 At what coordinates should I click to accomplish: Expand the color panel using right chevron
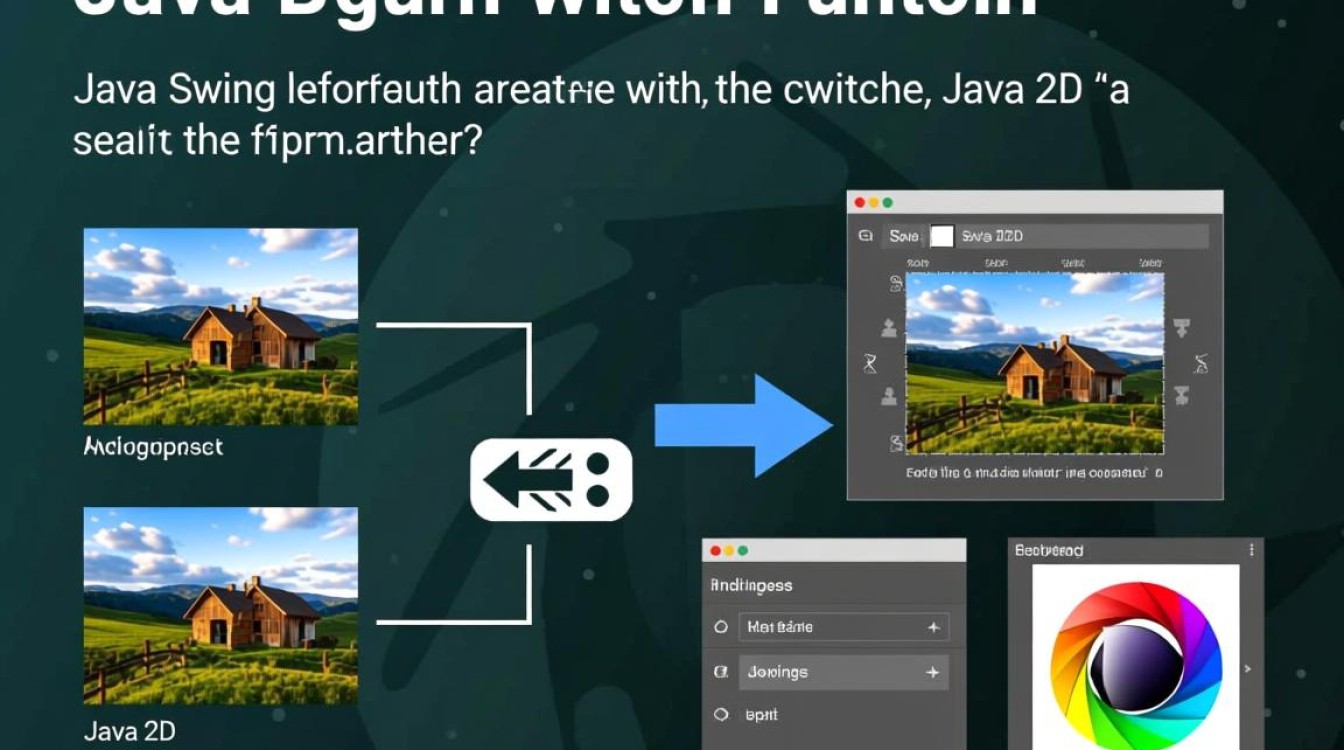point(1247,668)
